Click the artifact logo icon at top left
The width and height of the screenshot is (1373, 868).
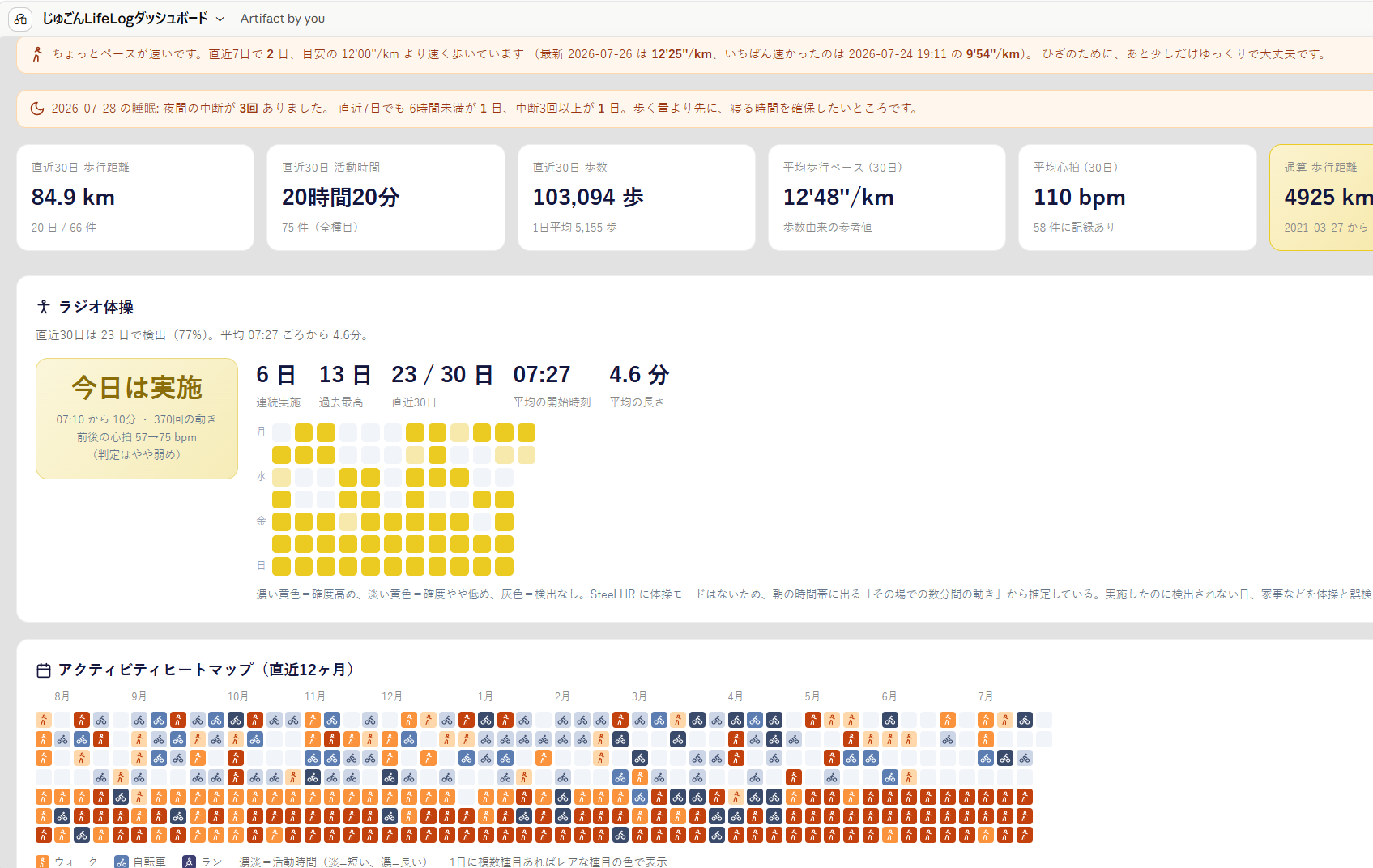point(20,19)
